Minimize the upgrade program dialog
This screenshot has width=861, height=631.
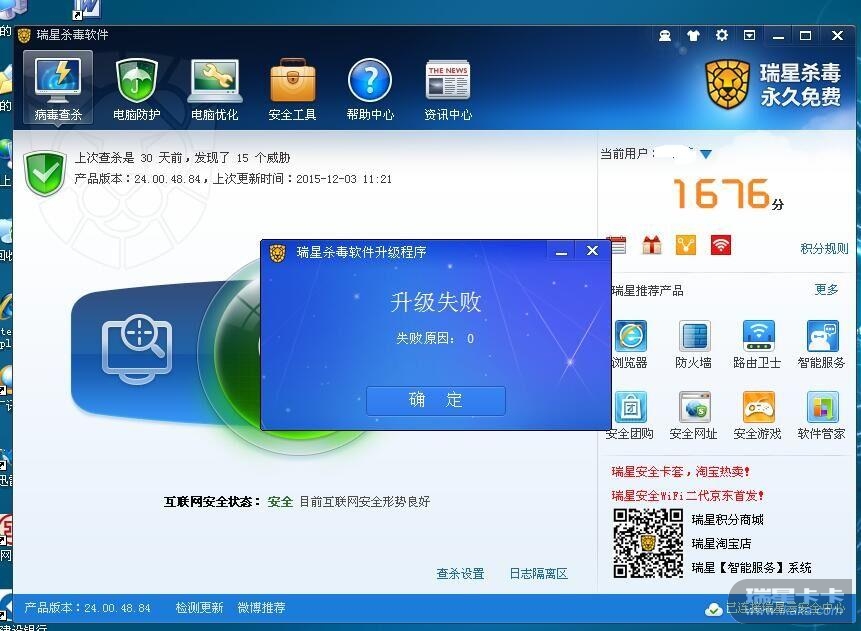pyautogui.click(x=561, y=252)
